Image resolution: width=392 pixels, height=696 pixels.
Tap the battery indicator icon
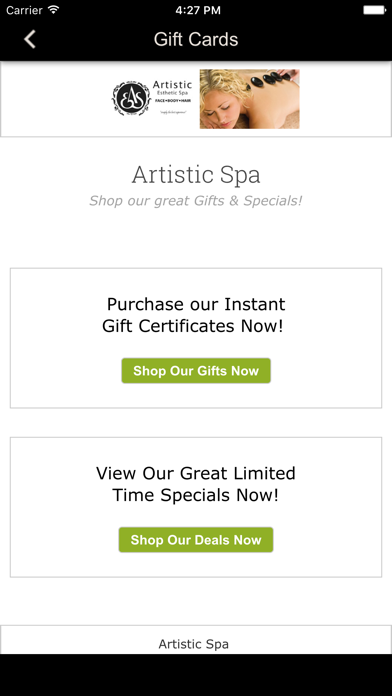(374, 10)
